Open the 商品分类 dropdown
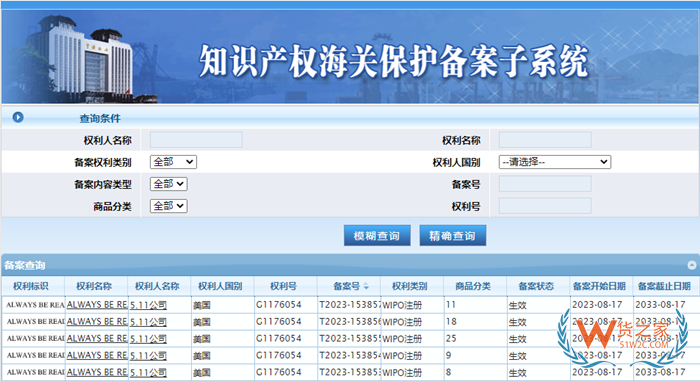The width and height of the screenshot is (700, 381). (x=169, y=205)
